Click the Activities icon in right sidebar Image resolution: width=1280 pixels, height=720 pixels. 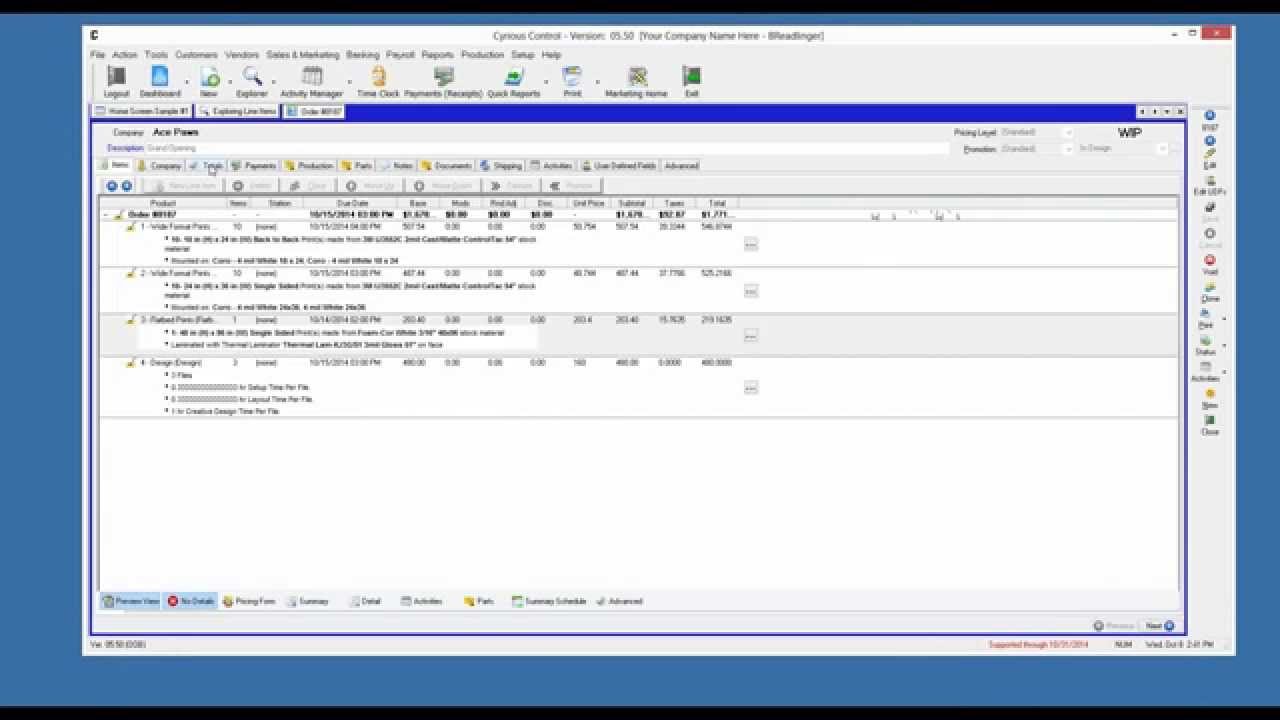[1206, 372]
